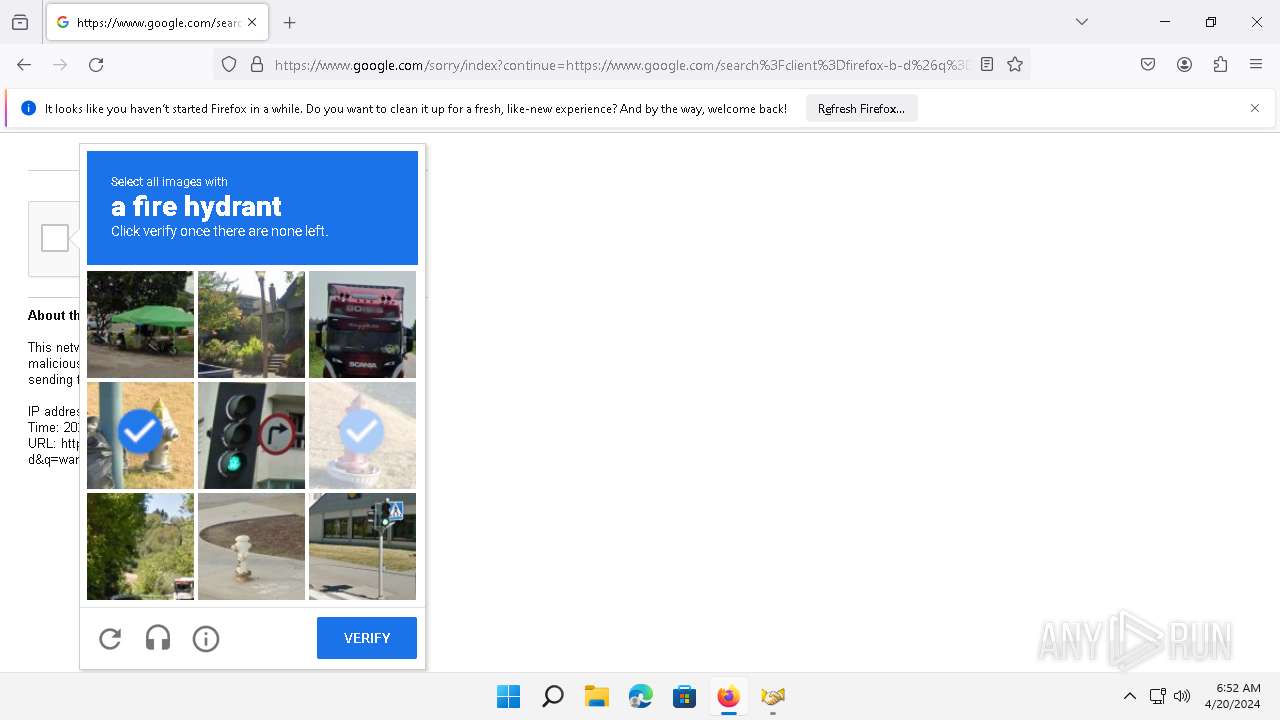
Task: Tick the I'm not a robot checkbox
Action: (x=55, y=238)
